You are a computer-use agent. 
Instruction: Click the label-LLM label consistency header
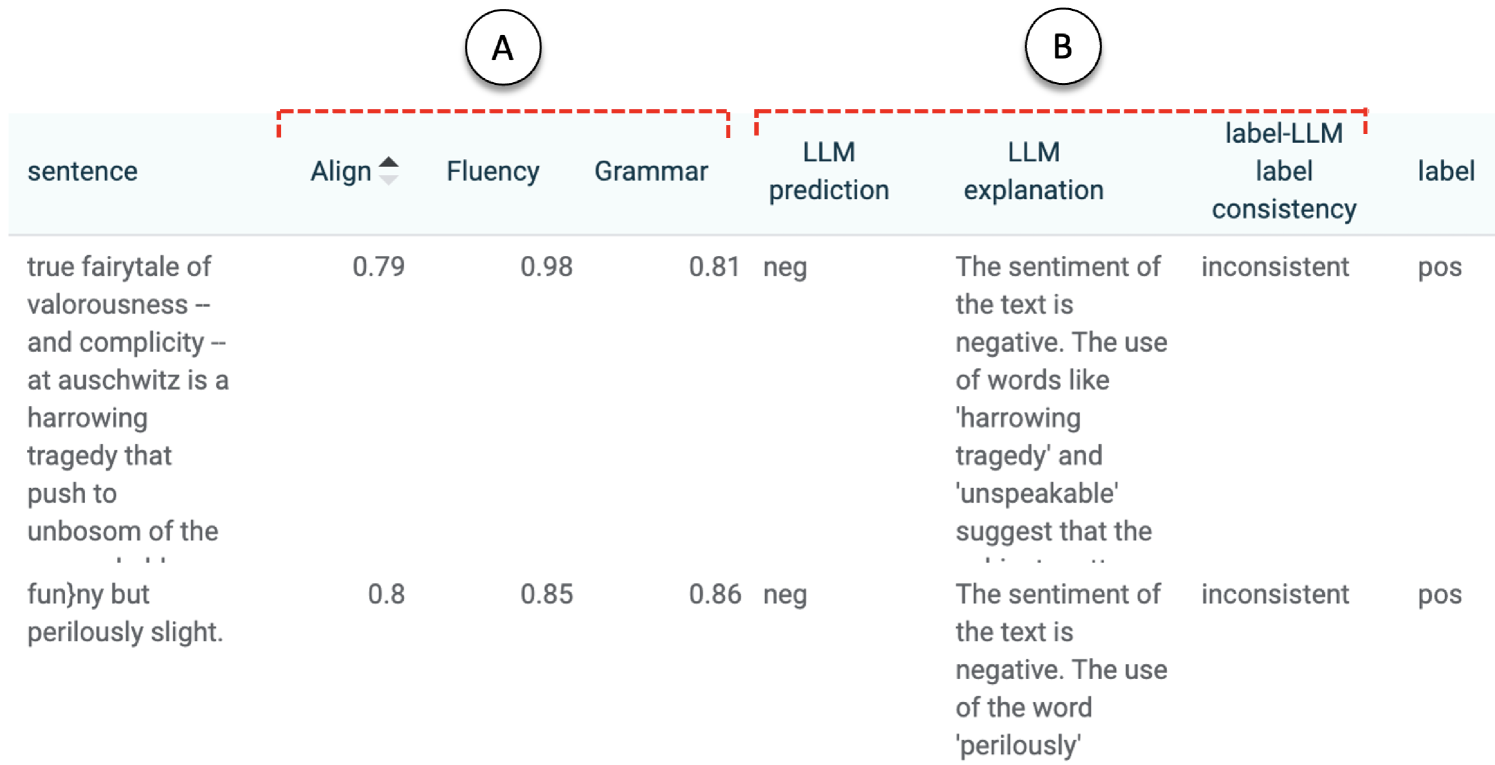tap(1284, 172)
